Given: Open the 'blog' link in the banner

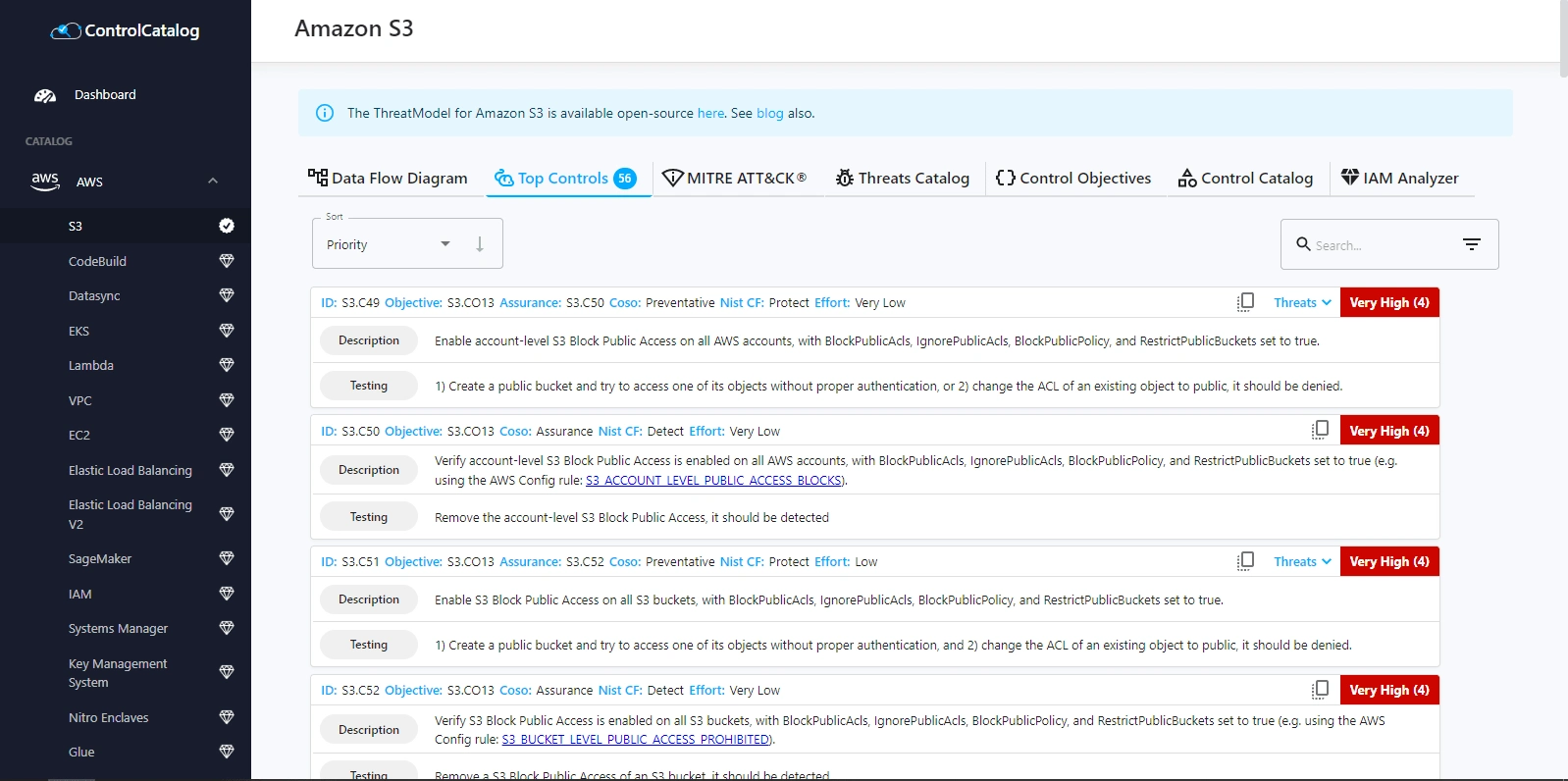Looking at the screenshot, I should click(x=770, y=113).
